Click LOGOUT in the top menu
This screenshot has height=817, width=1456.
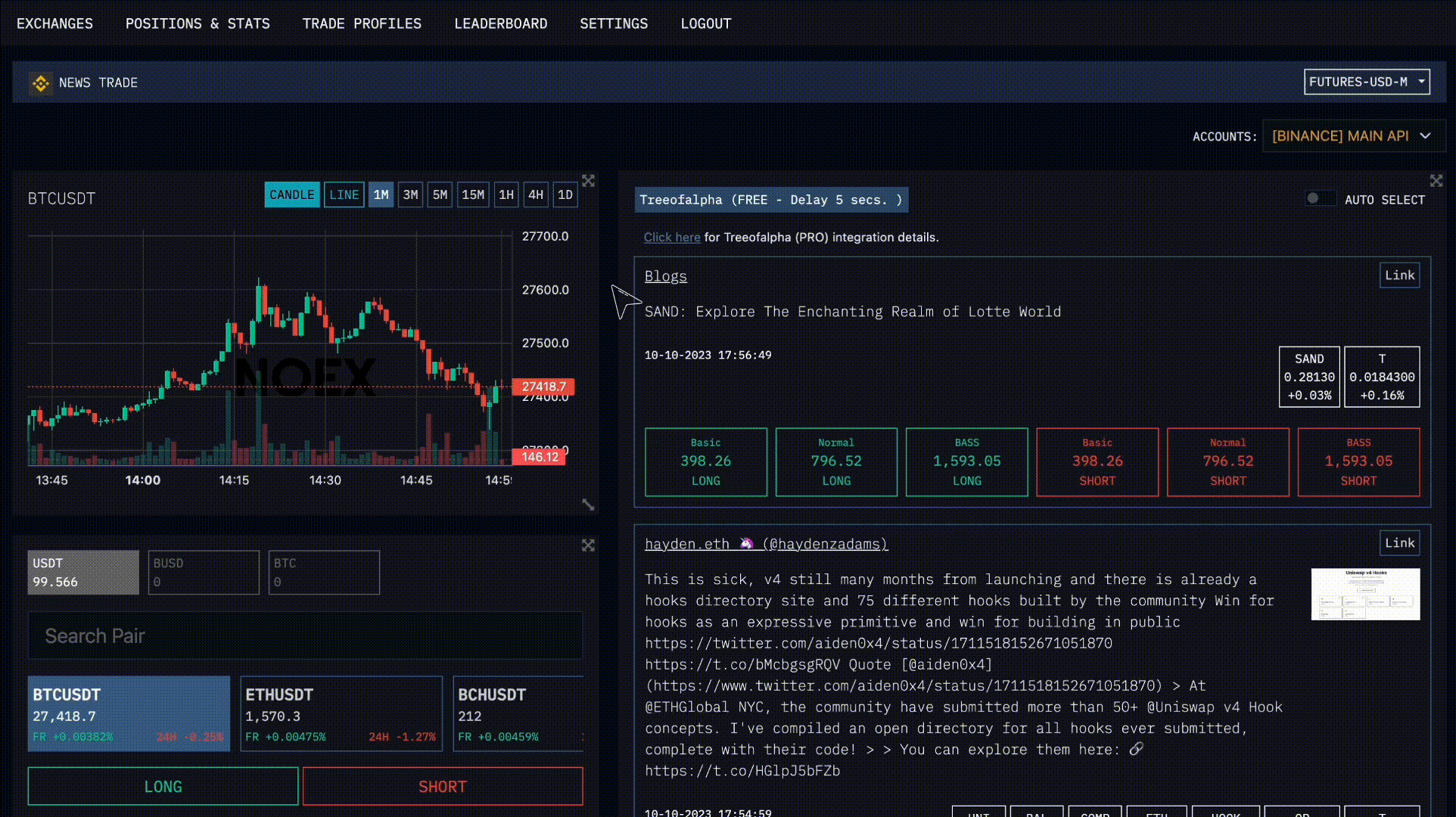pyautogui.click(x=706, y=23)
